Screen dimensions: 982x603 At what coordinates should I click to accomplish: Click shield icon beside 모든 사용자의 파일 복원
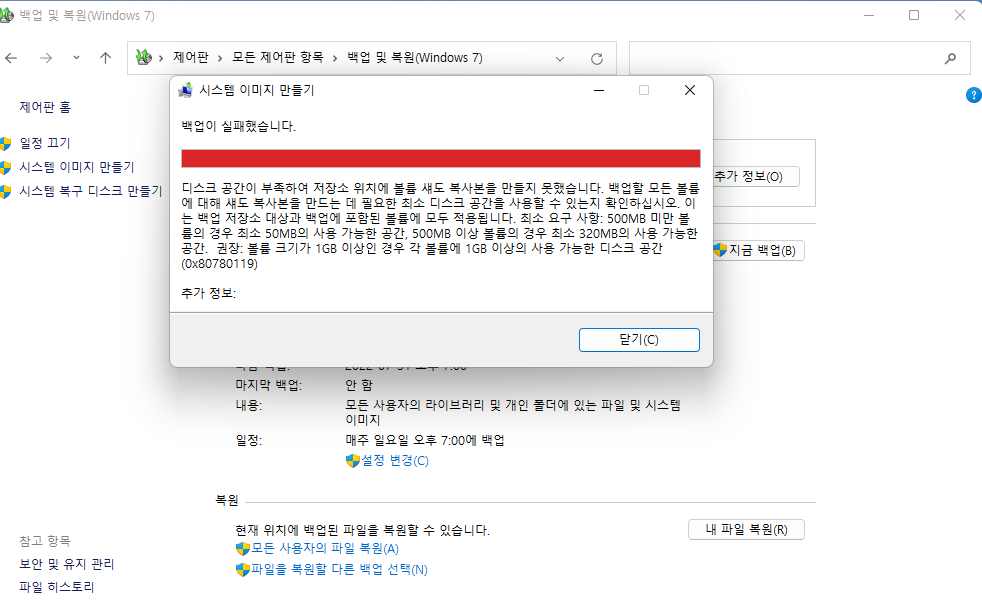(x=242, y=549)
